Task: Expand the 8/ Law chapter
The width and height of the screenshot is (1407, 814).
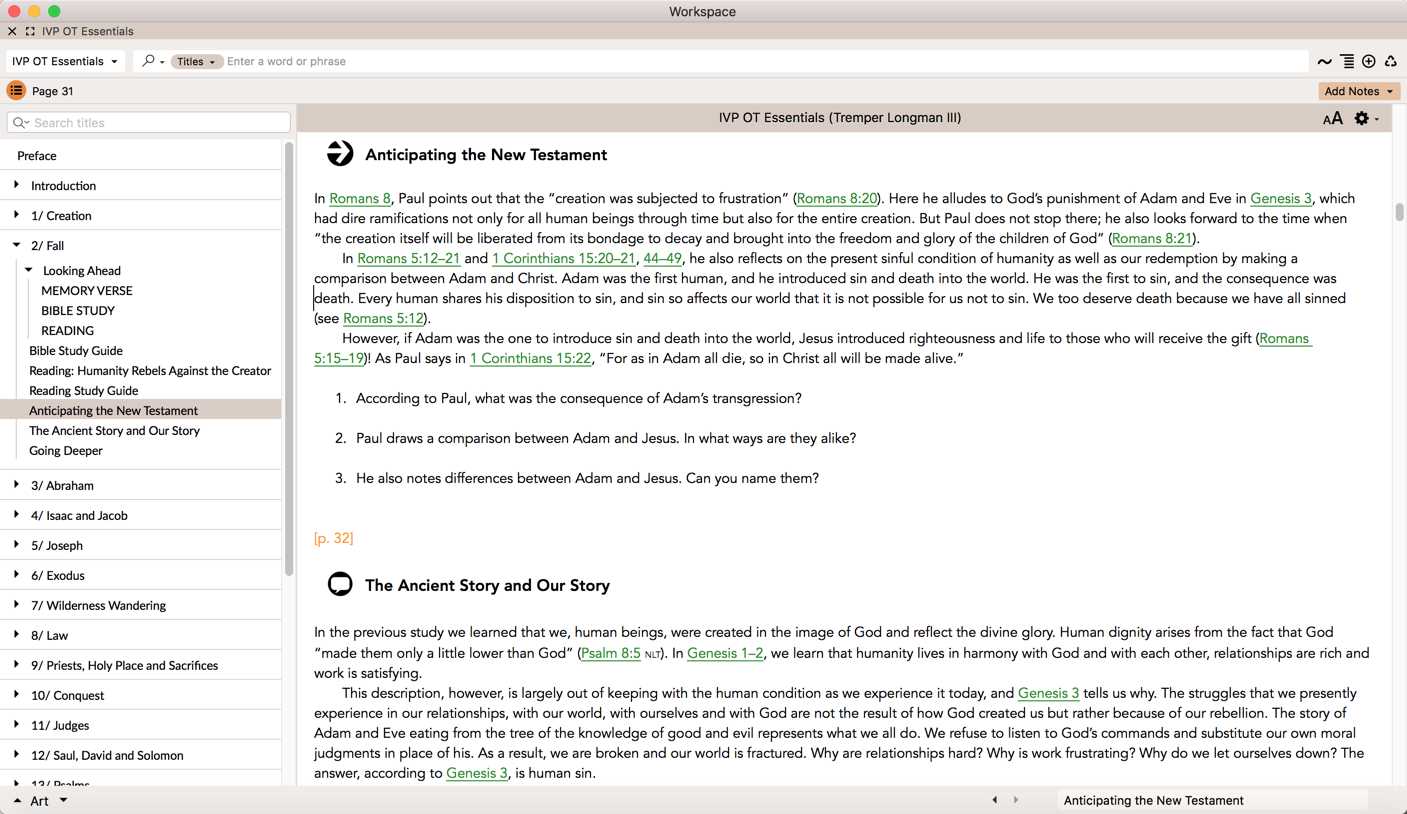Action: pos(16,635)
